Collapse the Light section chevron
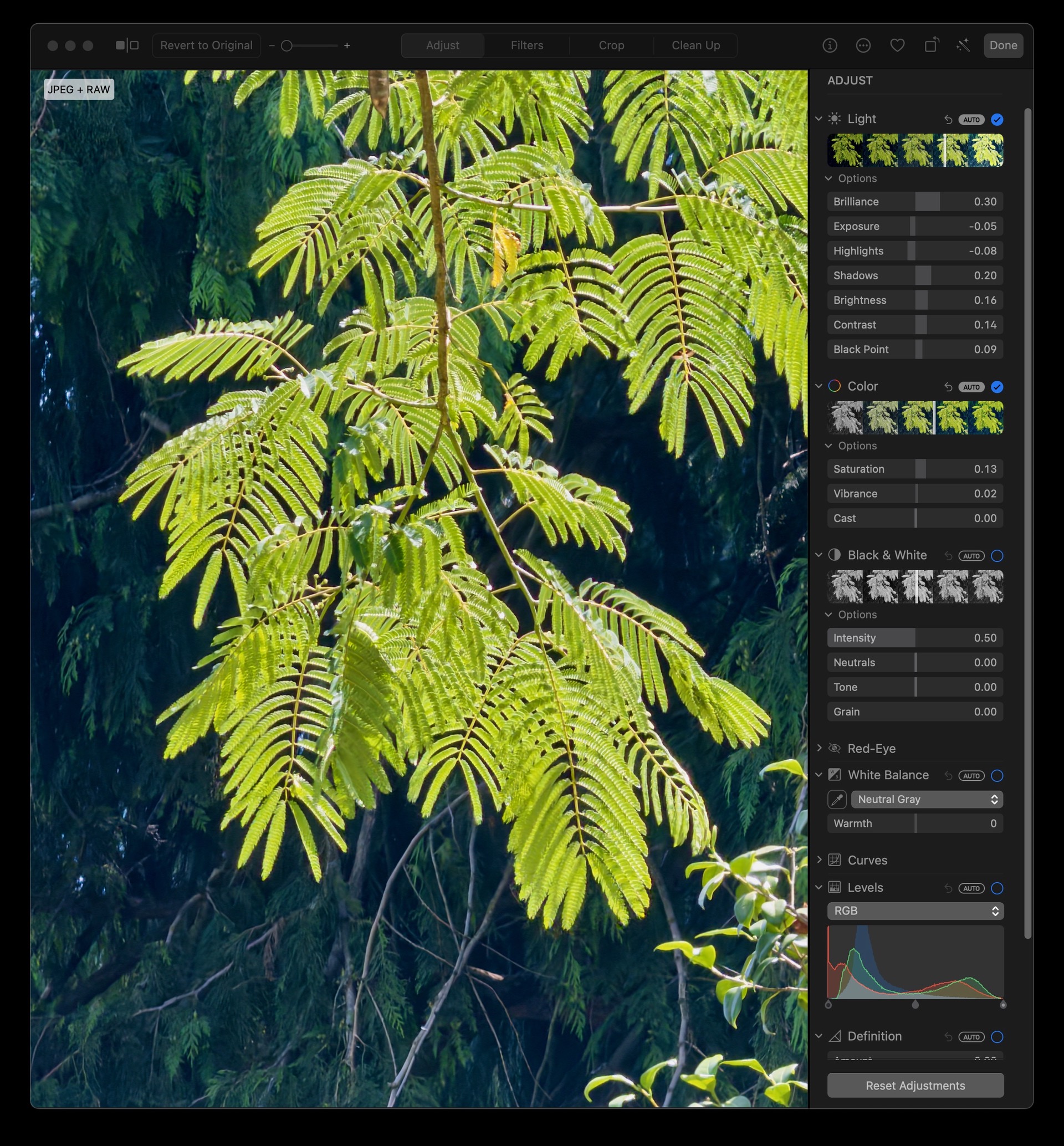Screen dimensions: 1064x1146 [x=819, y=119]
